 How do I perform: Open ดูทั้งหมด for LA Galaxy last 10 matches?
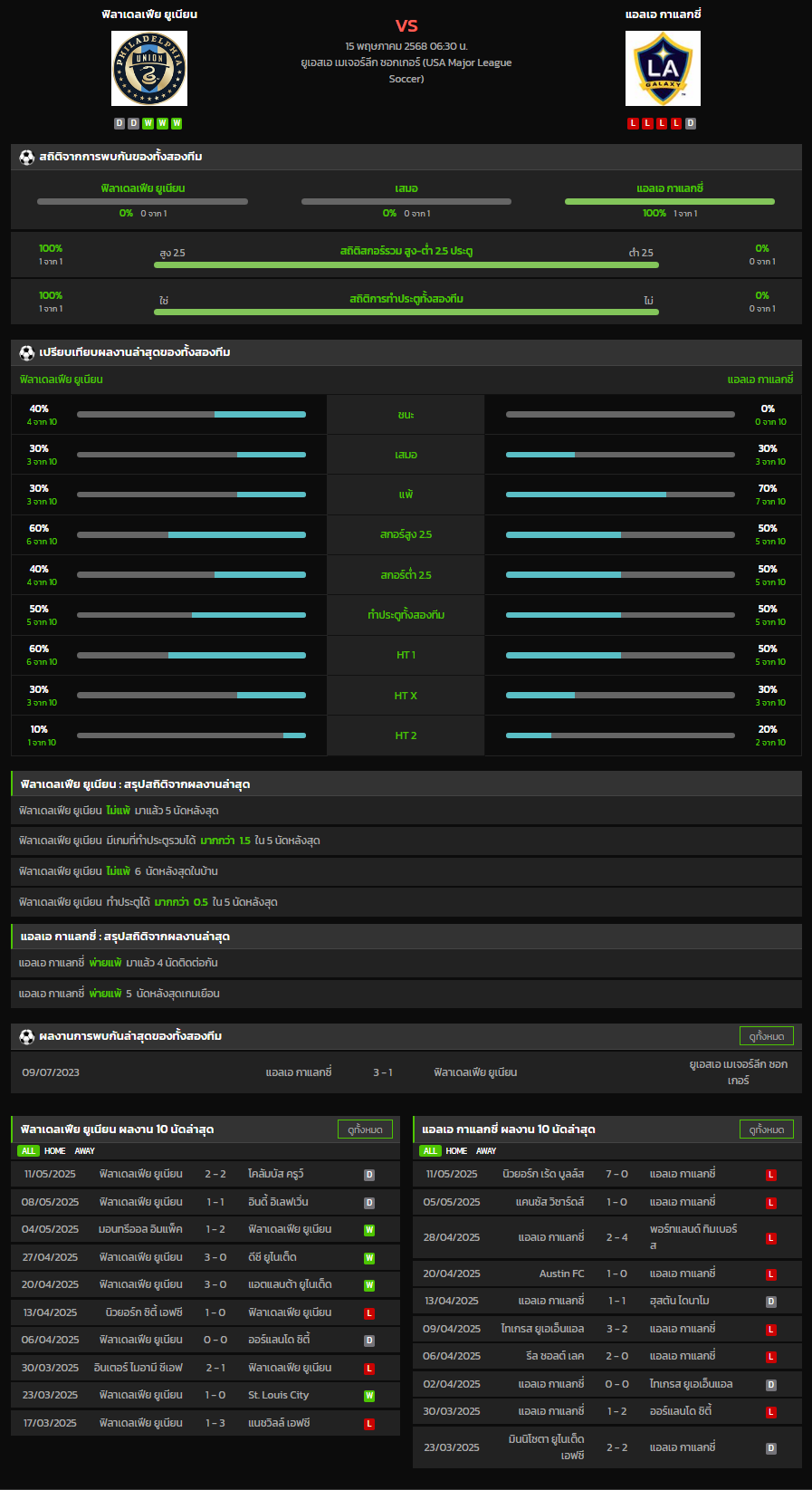pos(767,1130)
